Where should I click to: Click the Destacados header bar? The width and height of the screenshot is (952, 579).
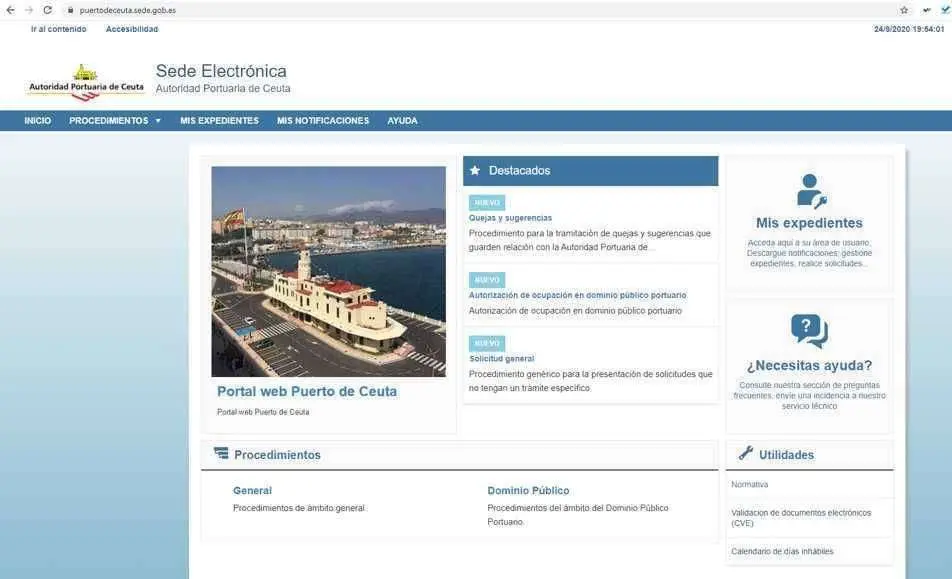[x=590, y=171]
